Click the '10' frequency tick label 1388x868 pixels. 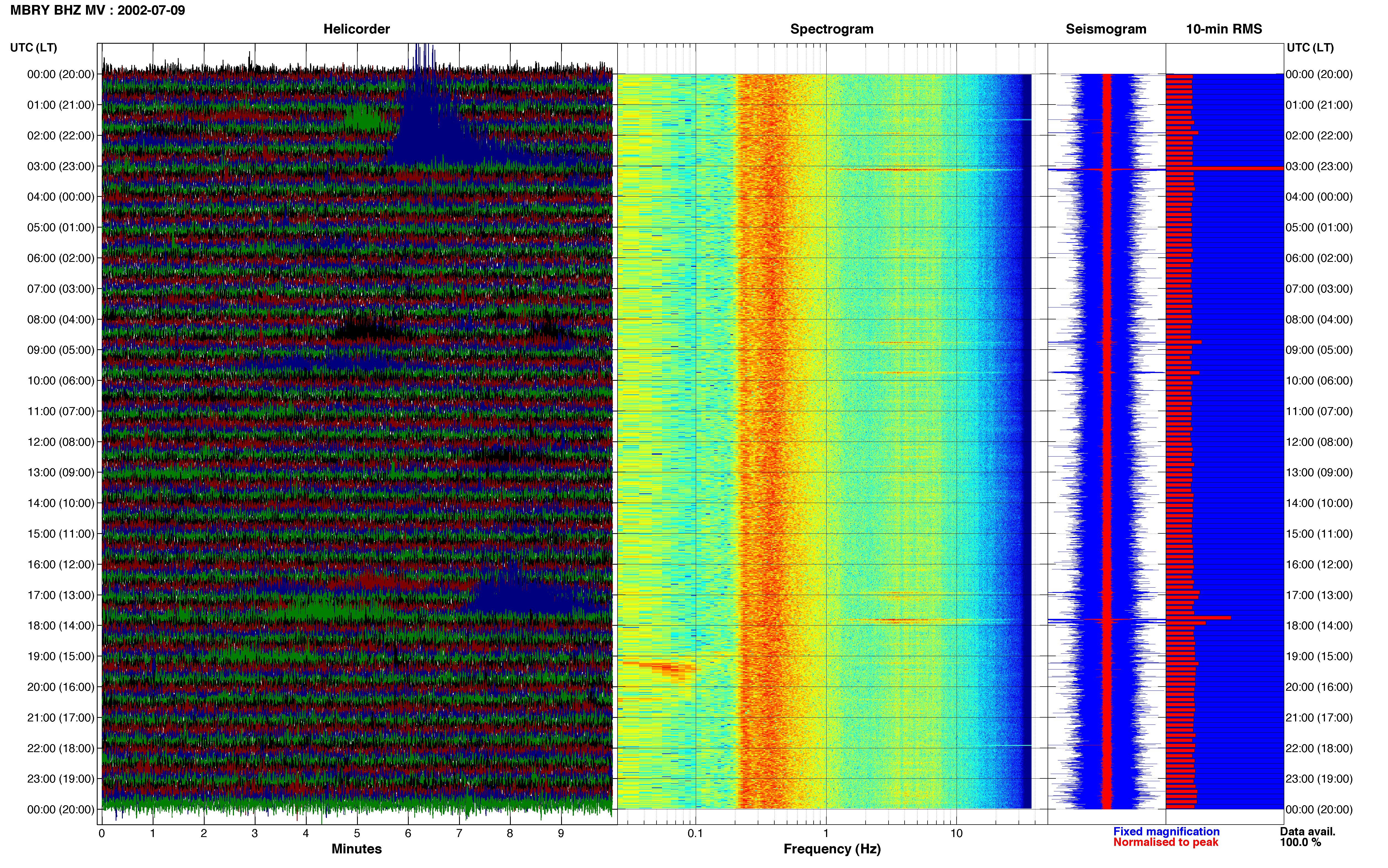pyautogui.click(x=956, y=833)
